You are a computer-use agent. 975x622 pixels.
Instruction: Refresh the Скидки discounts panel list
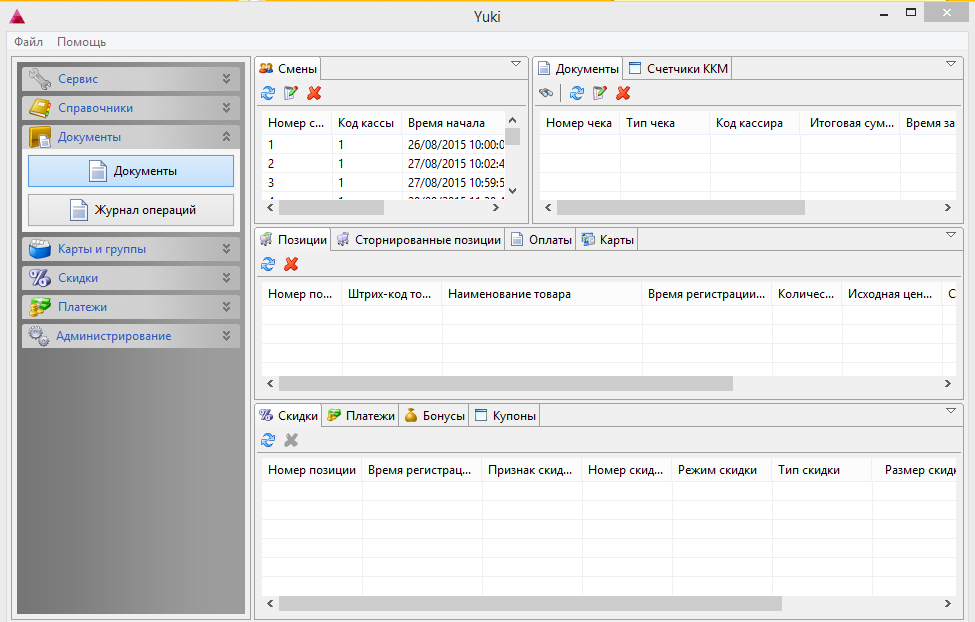[268, 440]
